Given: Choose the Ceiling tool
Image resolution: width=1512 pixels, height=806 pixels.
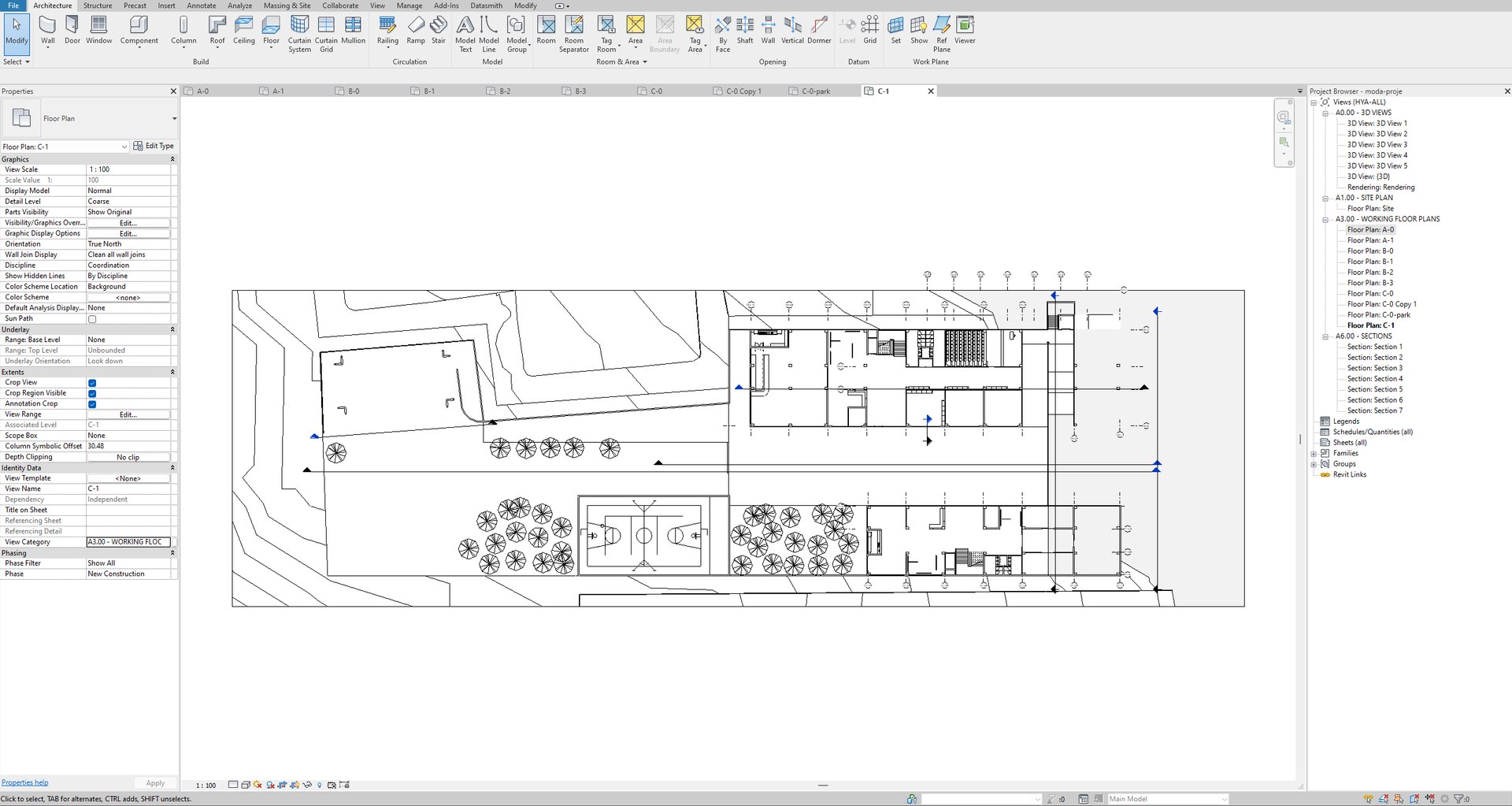Looking at the screenshot, I should 243,30.
